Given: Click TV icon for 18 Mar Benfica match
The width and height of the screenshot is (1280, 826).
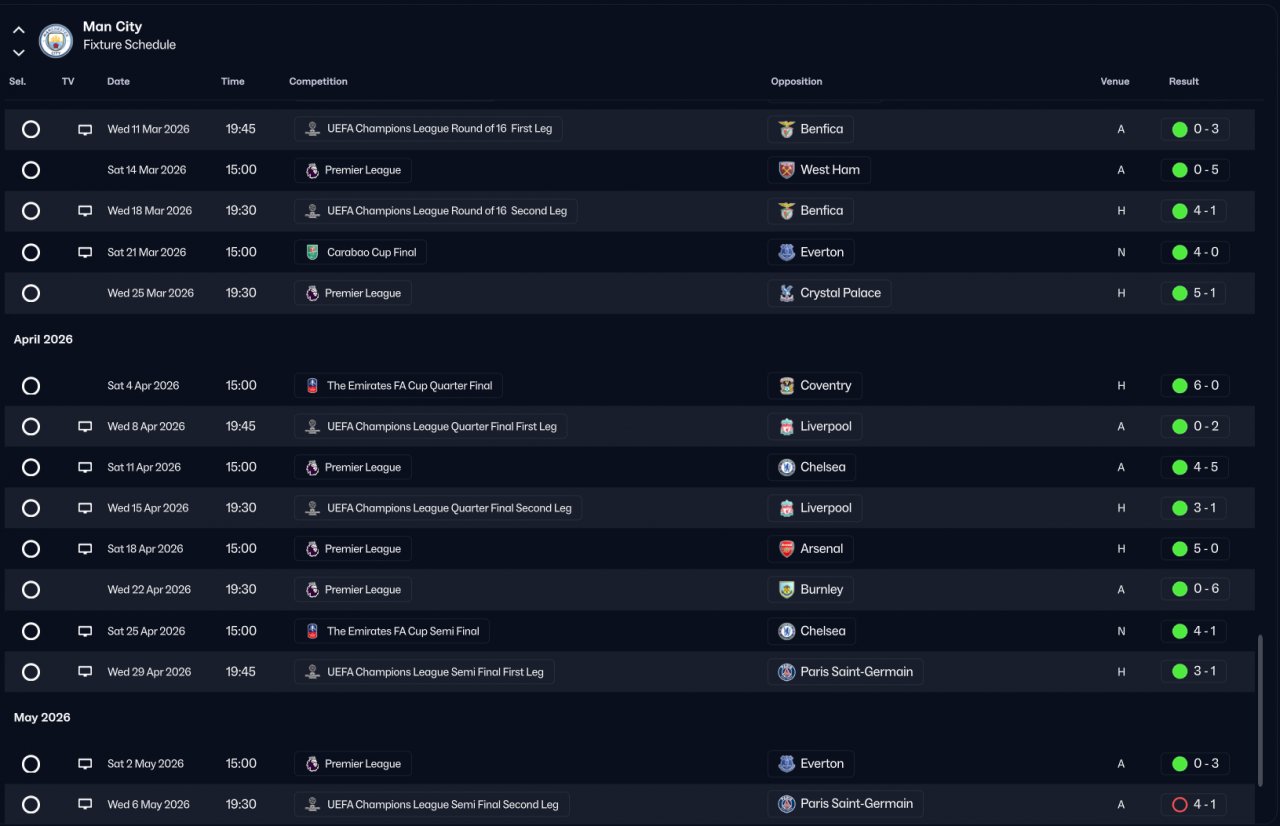Looking at the screenshot, I should pos(85,212).
